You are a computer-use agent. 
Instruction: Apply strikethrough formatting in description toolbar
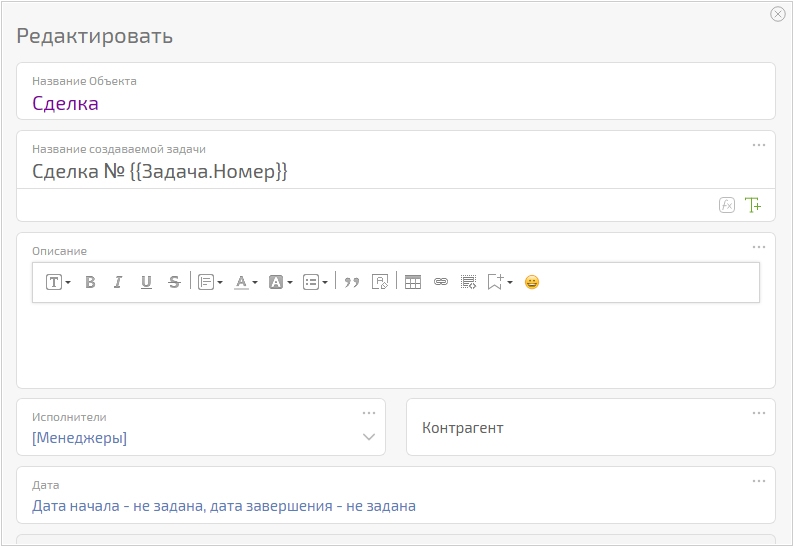pyautogui.click(x=174, y=282)
